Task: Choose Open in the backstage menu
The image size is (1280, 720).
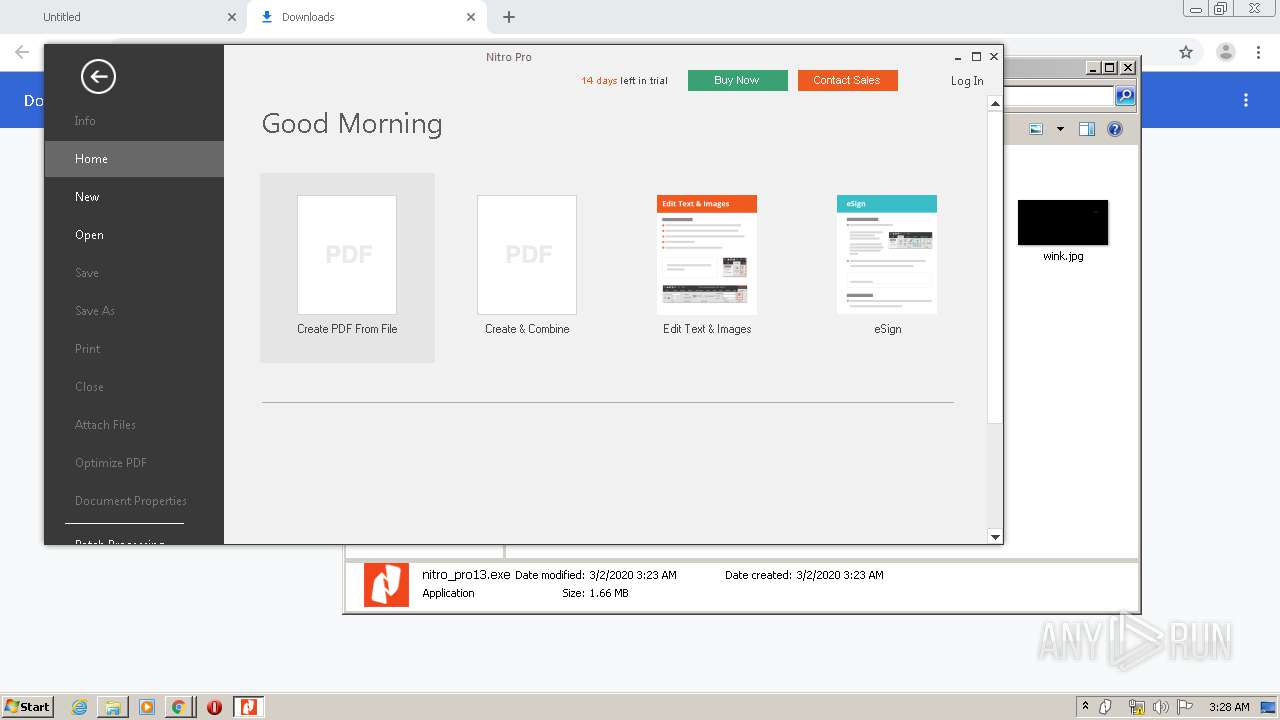Action: 134,235
